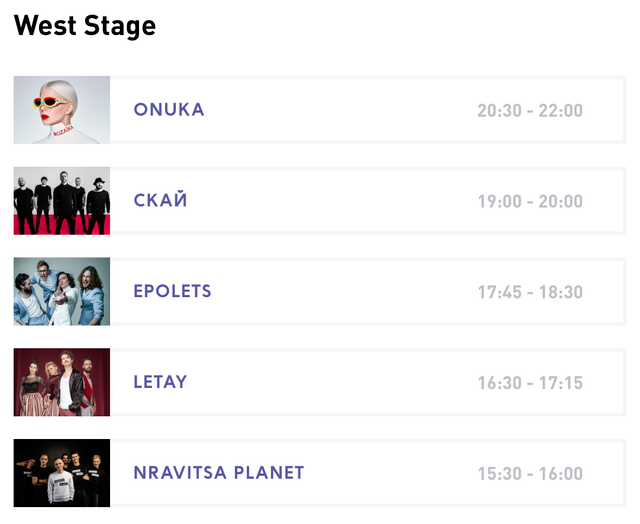Select the EPOLETS artist name link

tap(173, 292)
